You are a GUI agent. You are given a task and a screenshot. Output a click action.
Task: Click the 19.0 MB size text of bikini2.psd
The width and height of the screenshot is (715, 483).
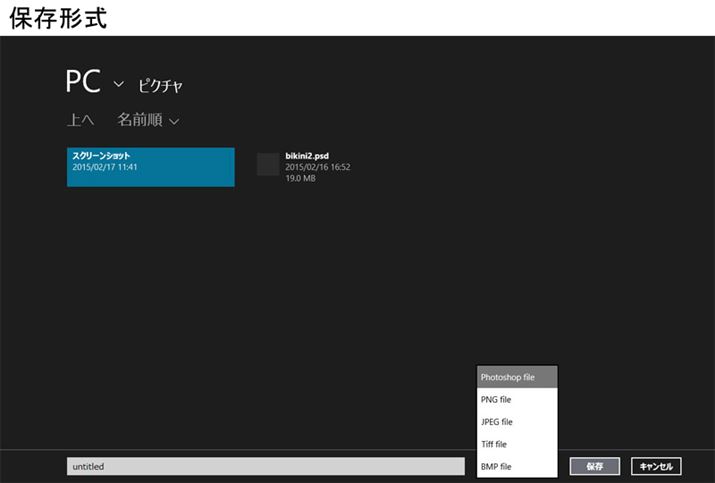click(x=301, y=179)
